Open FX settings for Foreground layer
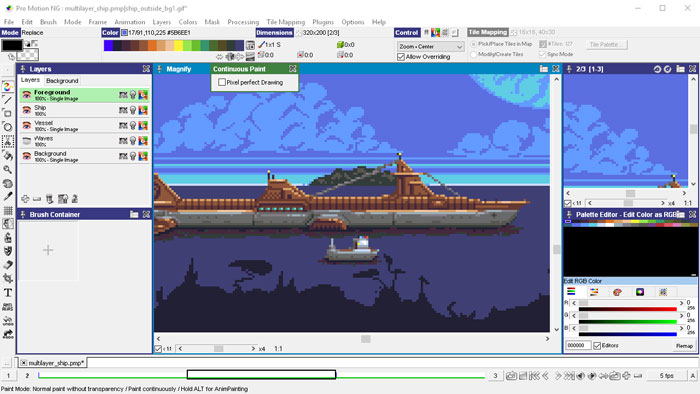 (x=123, y=95)
